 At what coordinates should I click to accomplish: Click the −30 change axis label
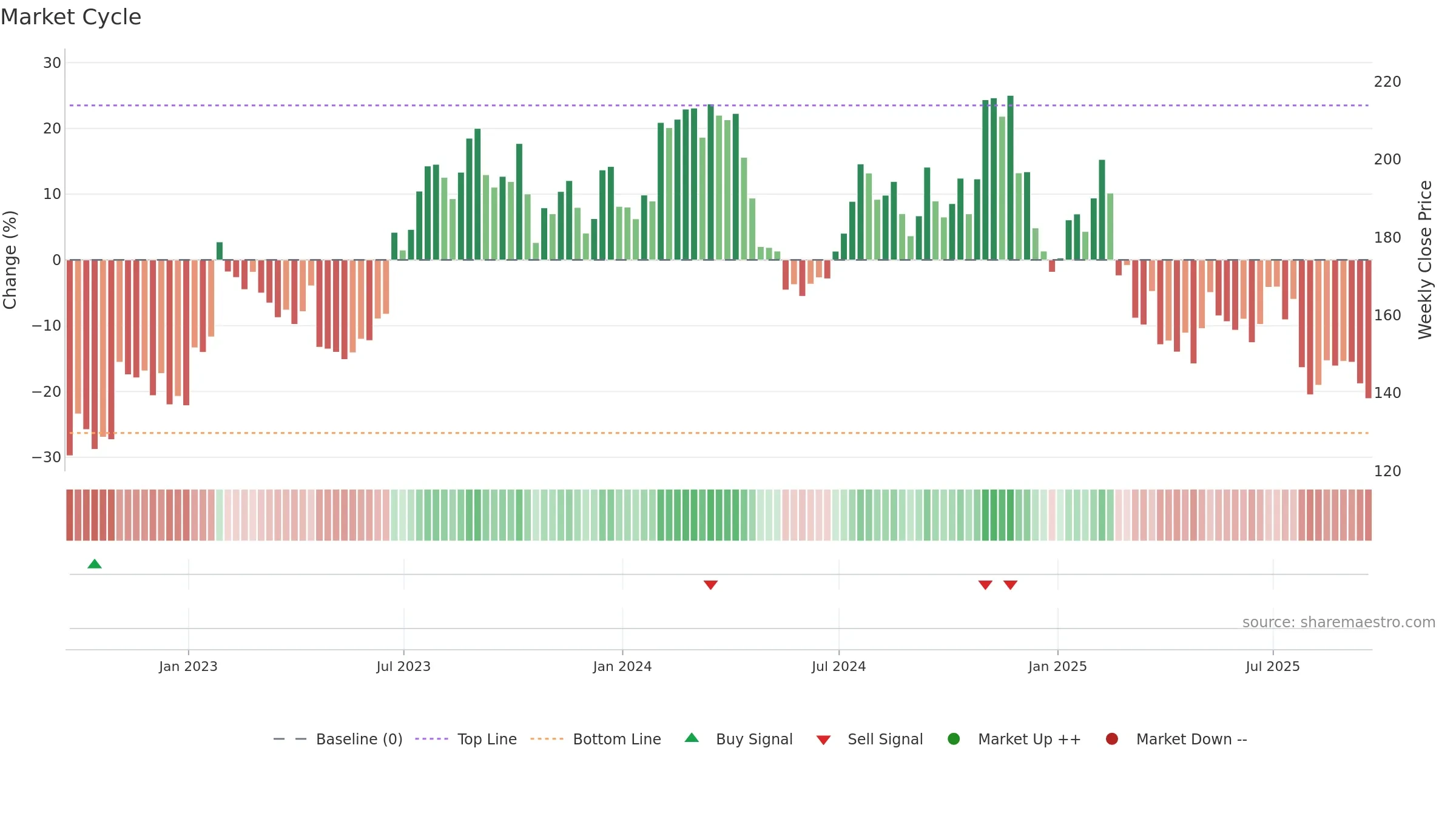(x=47, y=457)
